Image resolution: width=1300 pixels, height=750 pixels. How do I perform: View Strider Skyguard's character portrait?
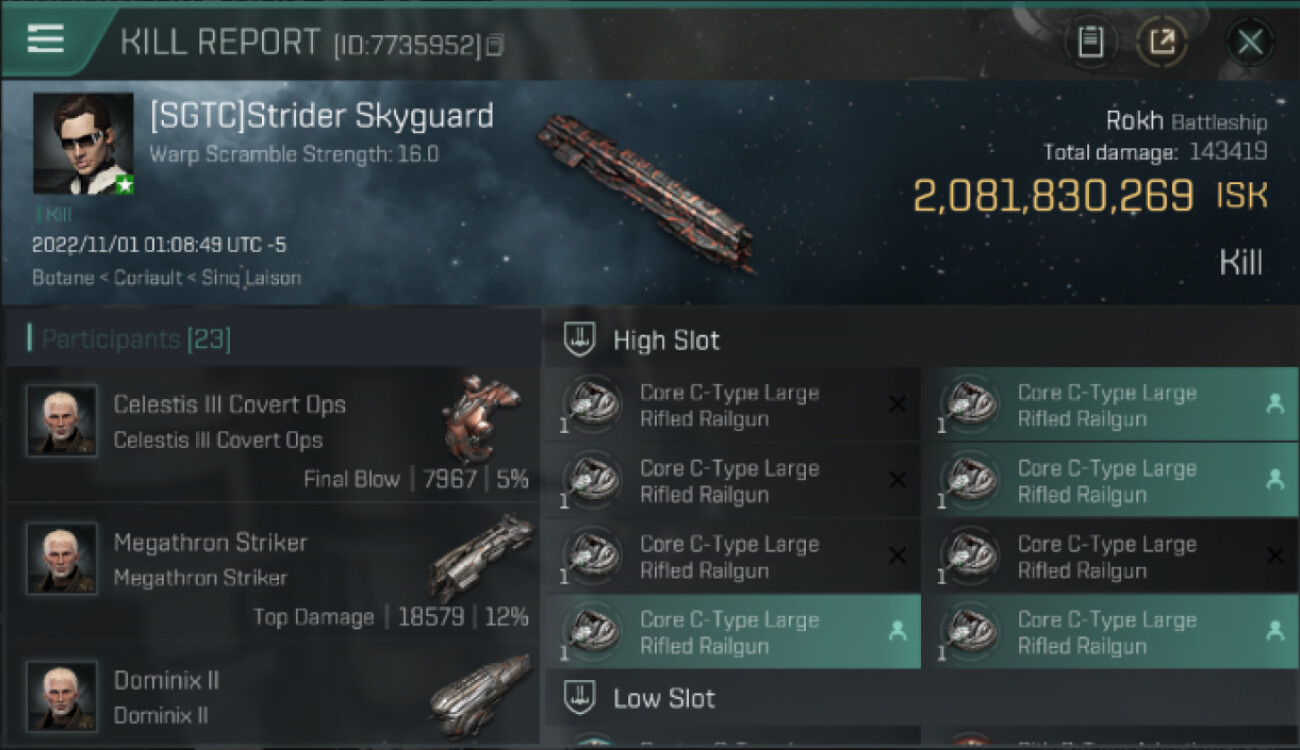coord(83,143)
